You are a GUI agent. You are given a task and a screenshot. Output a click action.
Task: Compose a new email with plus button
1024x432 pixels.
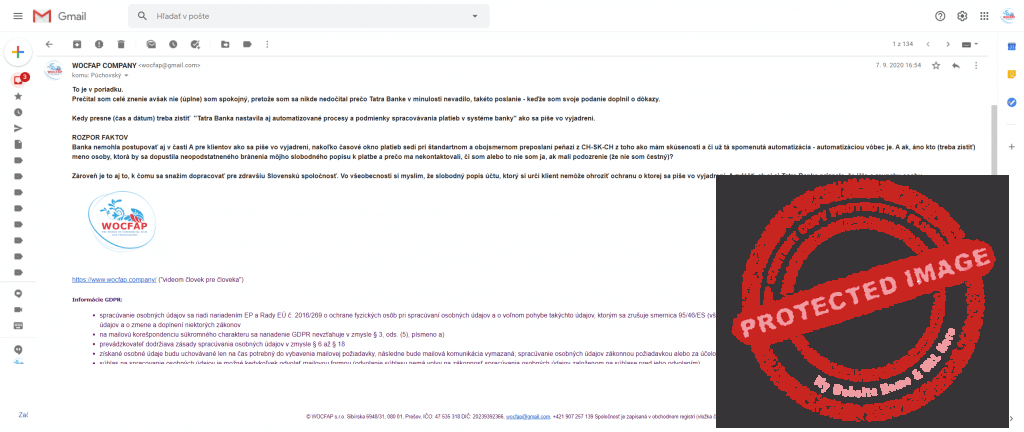[x=18, y=52]
